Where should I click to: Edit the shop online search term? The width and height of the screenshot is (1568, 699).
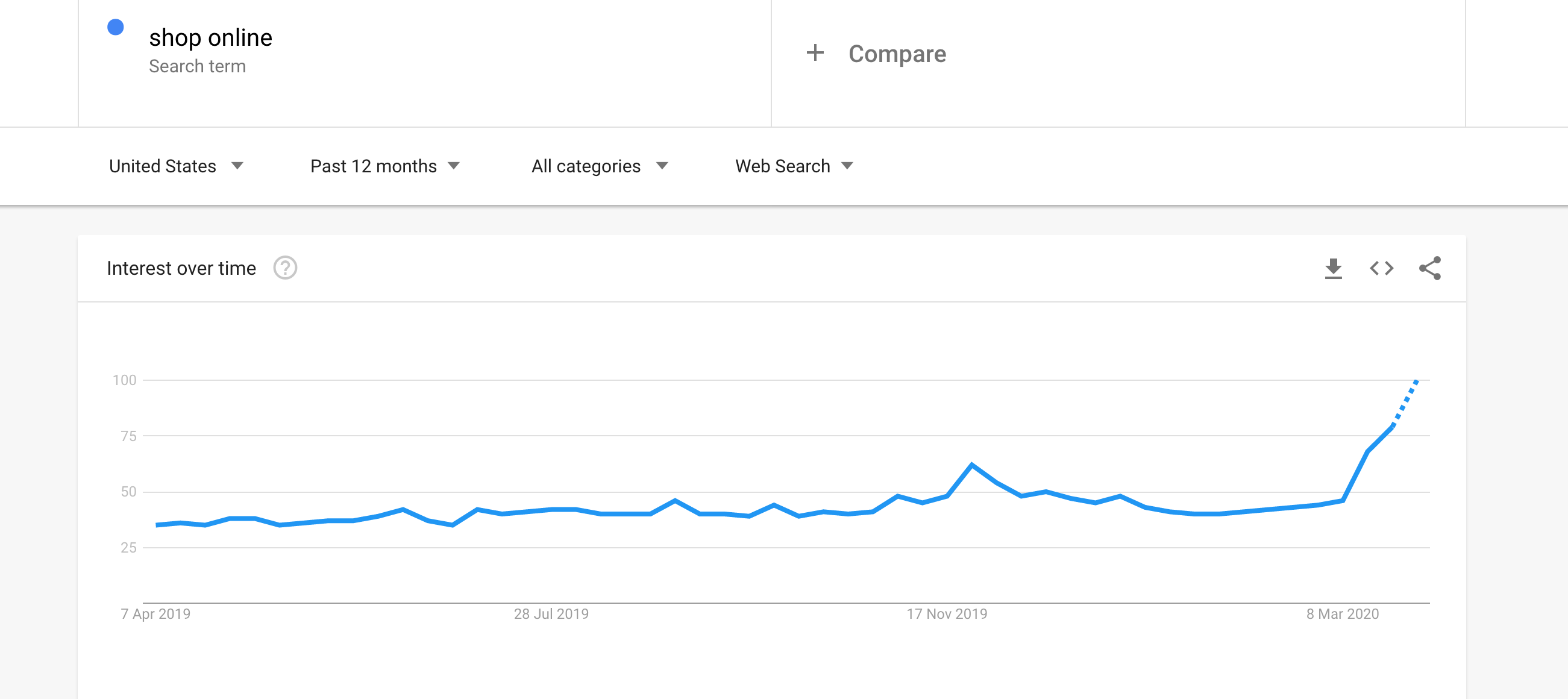(x=210, y=38)
